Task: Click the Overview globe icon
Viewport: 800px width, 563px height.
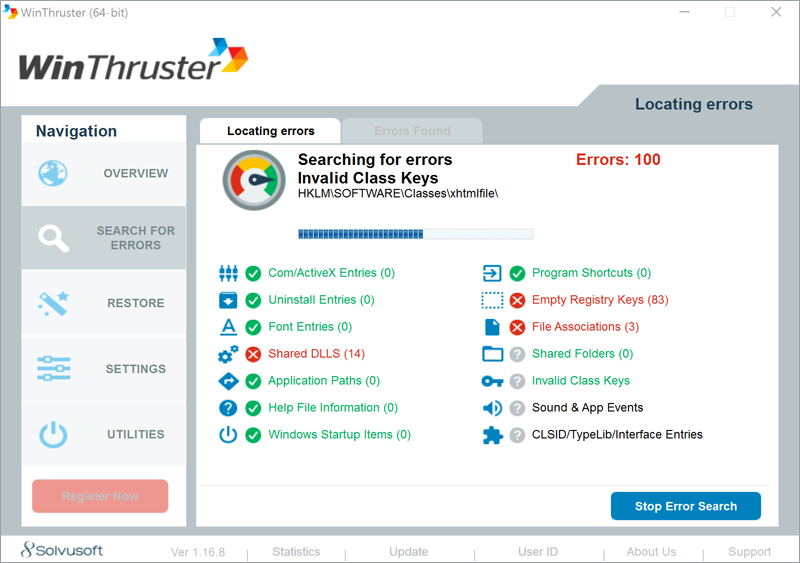Action: [53, 173]
